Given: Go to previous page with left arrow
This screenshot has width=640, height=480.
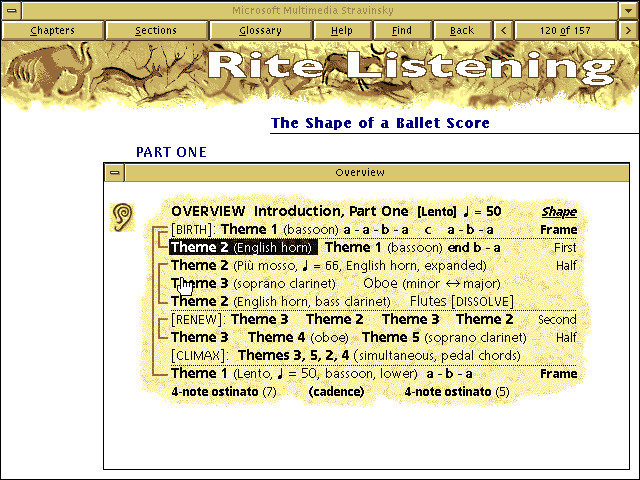Looking at the screenshot, I should tap(503, 31).
